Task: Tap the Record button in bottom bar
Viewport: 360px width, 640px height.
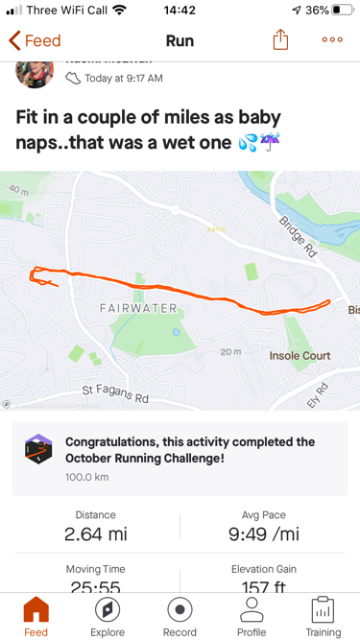Action: 180,616
